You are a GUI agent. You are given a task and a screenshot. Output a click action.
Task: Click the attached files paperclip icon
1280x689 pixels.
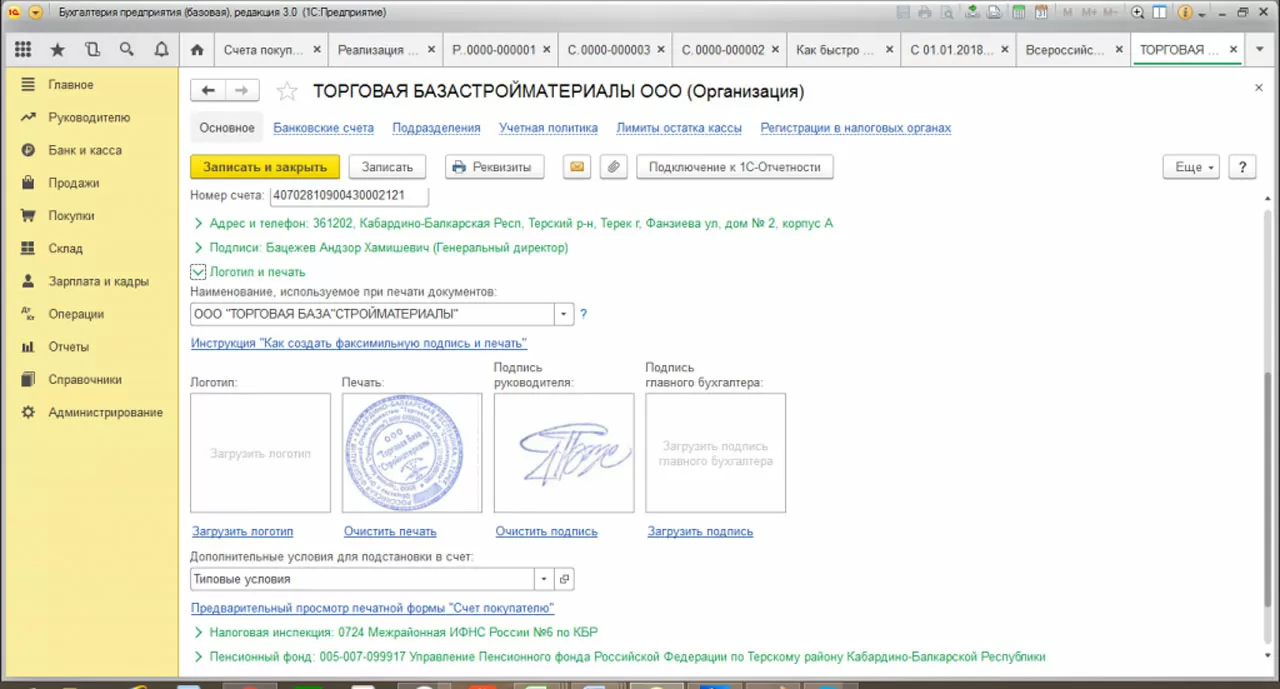613,167
